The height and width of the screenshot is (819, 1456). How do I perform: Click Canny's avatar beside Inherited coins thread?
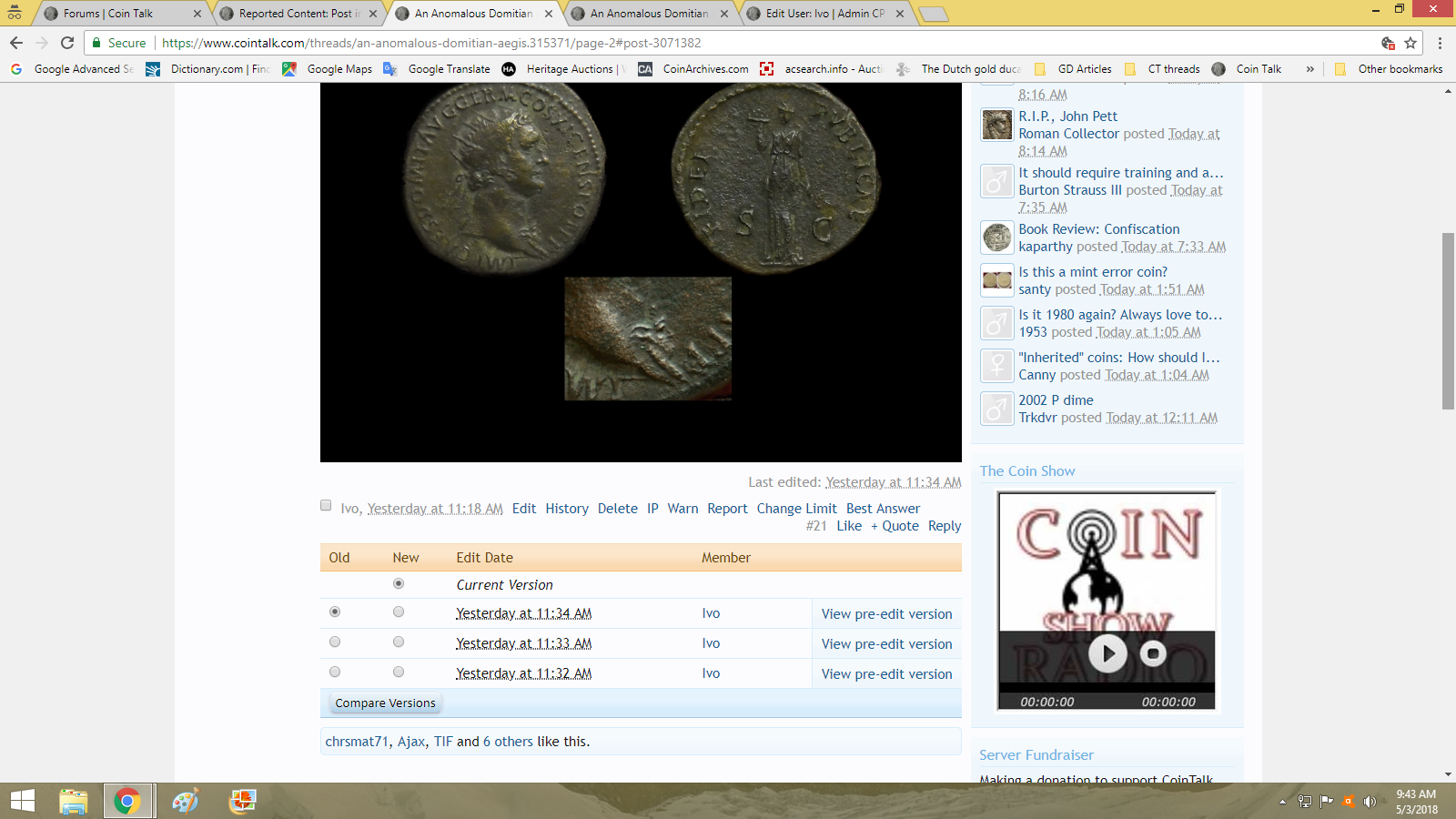(996, 366)
